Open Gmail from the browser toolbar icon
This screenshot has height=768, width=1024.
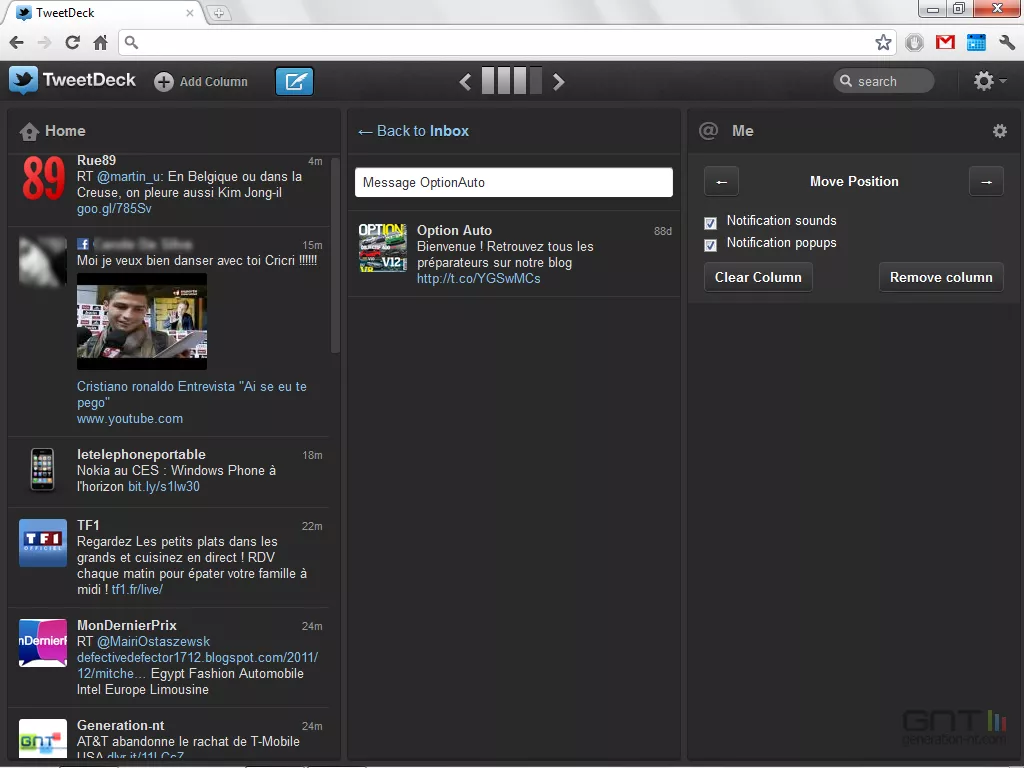(944, 42)
